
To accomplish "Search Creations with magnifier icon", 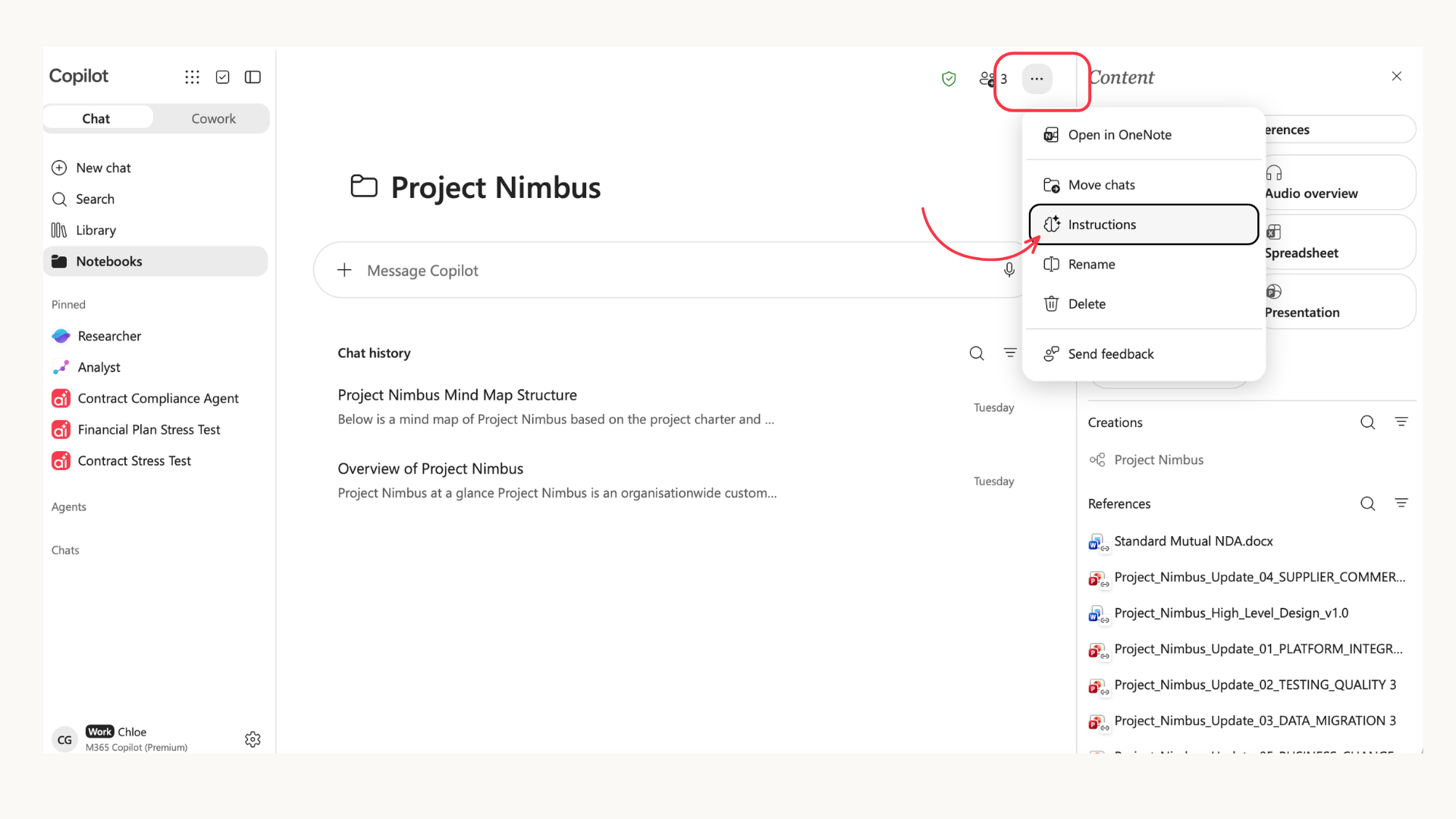I will [1367, 422].
